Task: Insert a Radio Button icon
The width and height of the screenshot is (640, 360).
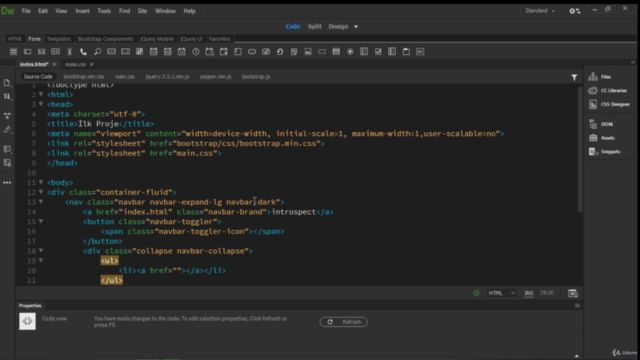Action: 350,52
